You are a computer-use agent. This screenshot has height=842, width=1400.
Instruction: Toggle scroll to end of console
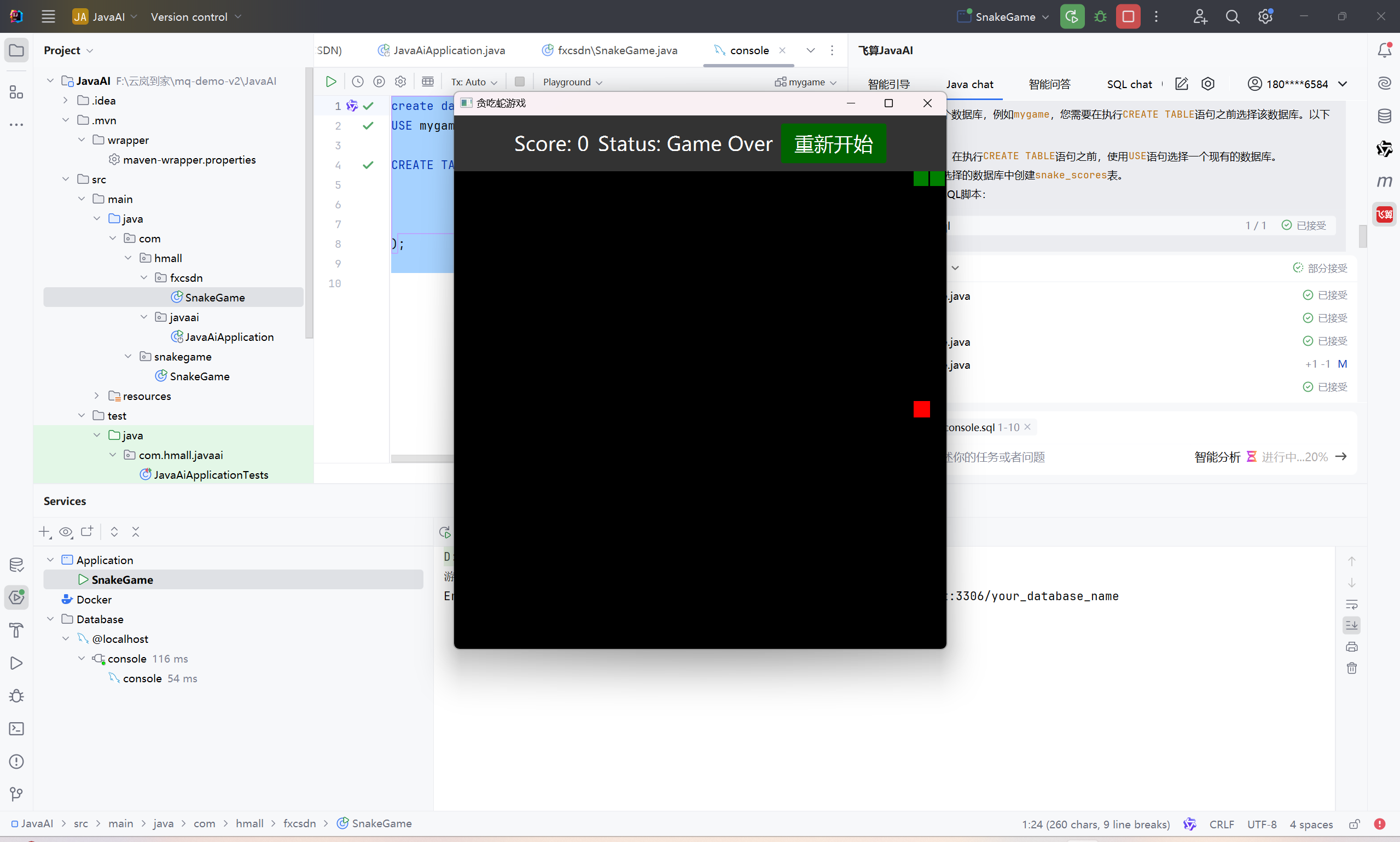click(1352, 625)
